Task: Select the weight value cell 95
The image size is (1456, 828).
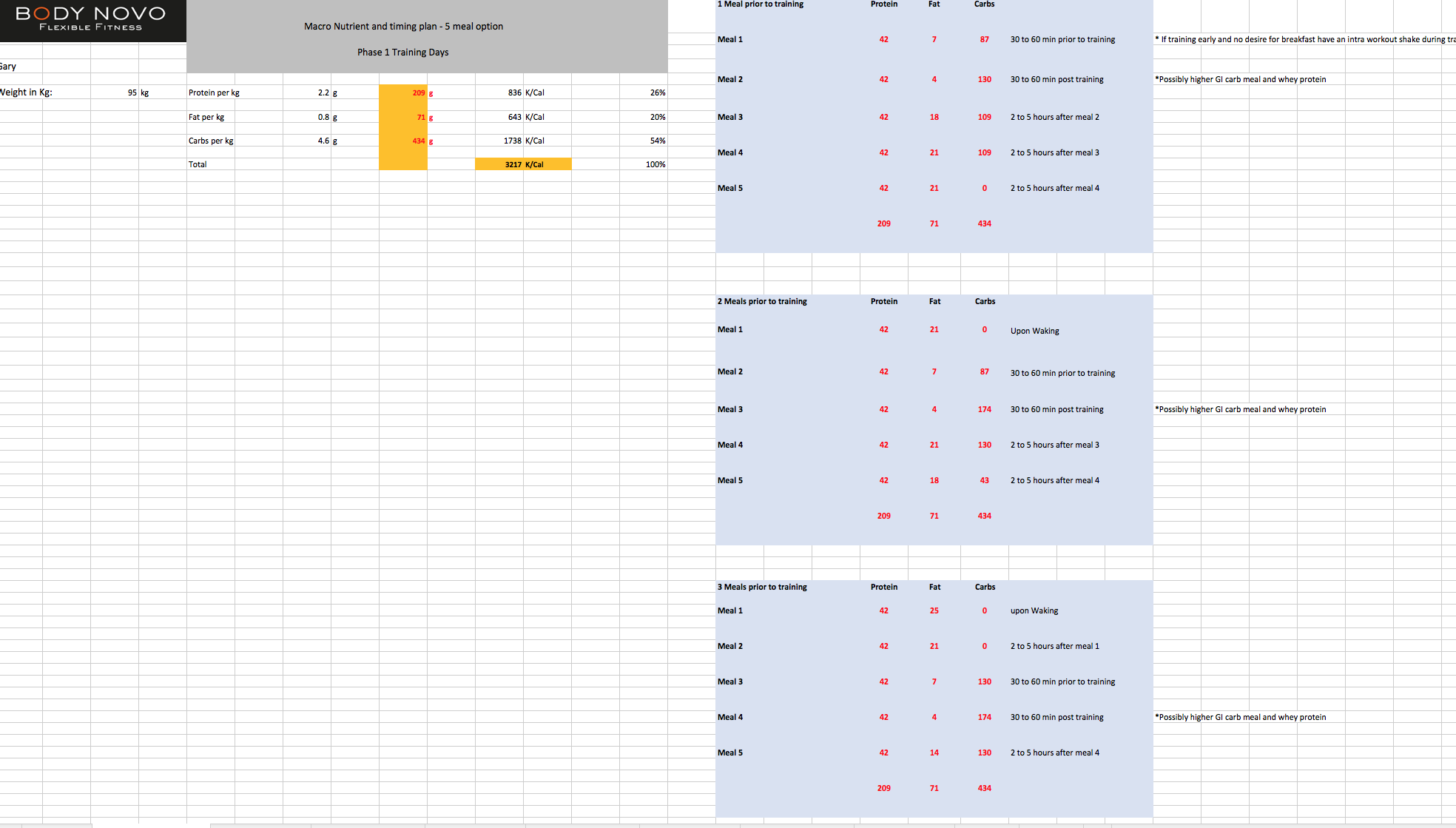Action: click(132, 92)
